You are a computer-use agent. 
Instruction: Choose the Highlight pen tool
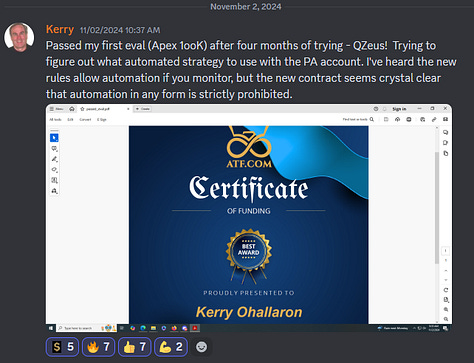click(54, 159)
